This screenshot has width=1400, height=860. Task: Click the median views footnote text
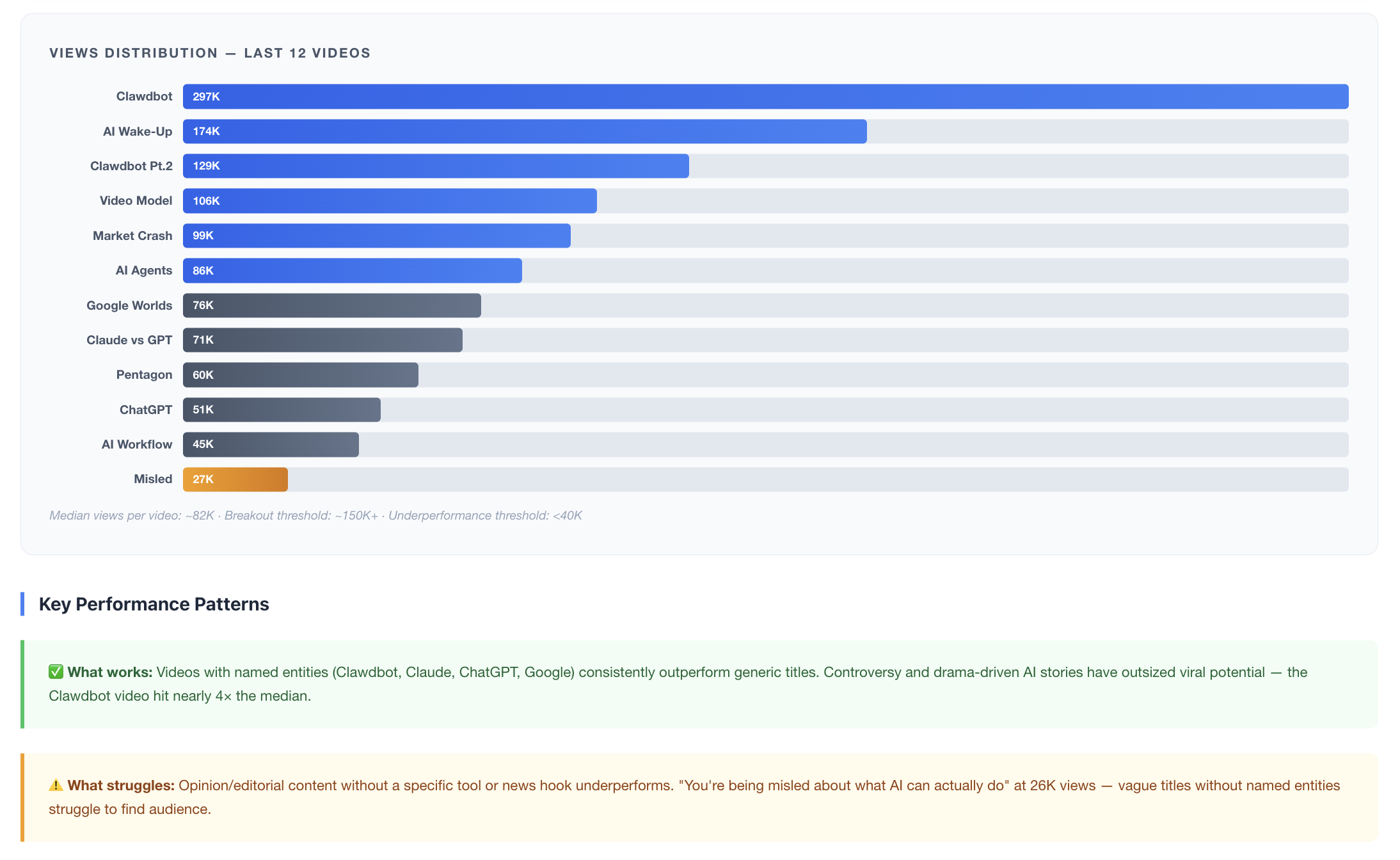coord(315,516)
